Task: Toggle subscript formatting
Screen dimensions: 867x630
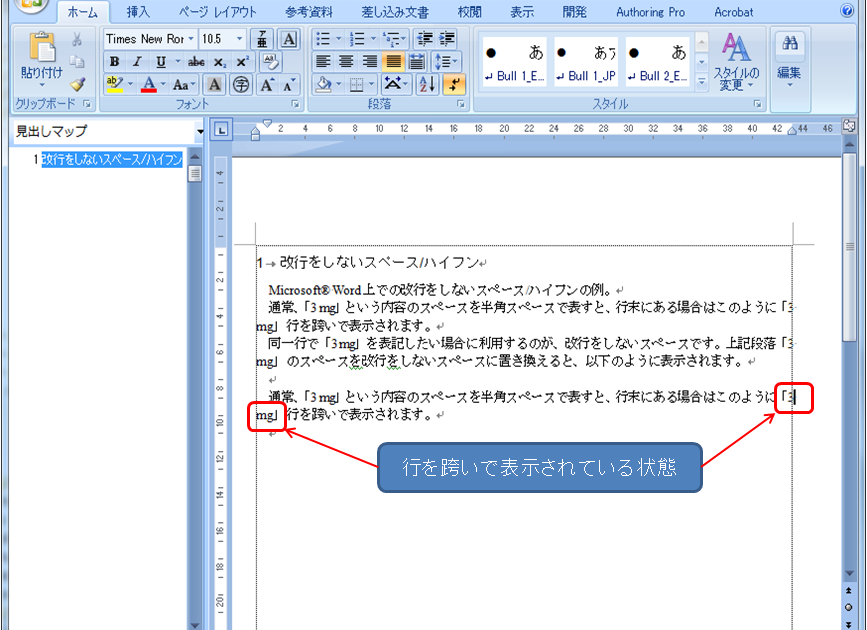Action: [x=220, y=62]
